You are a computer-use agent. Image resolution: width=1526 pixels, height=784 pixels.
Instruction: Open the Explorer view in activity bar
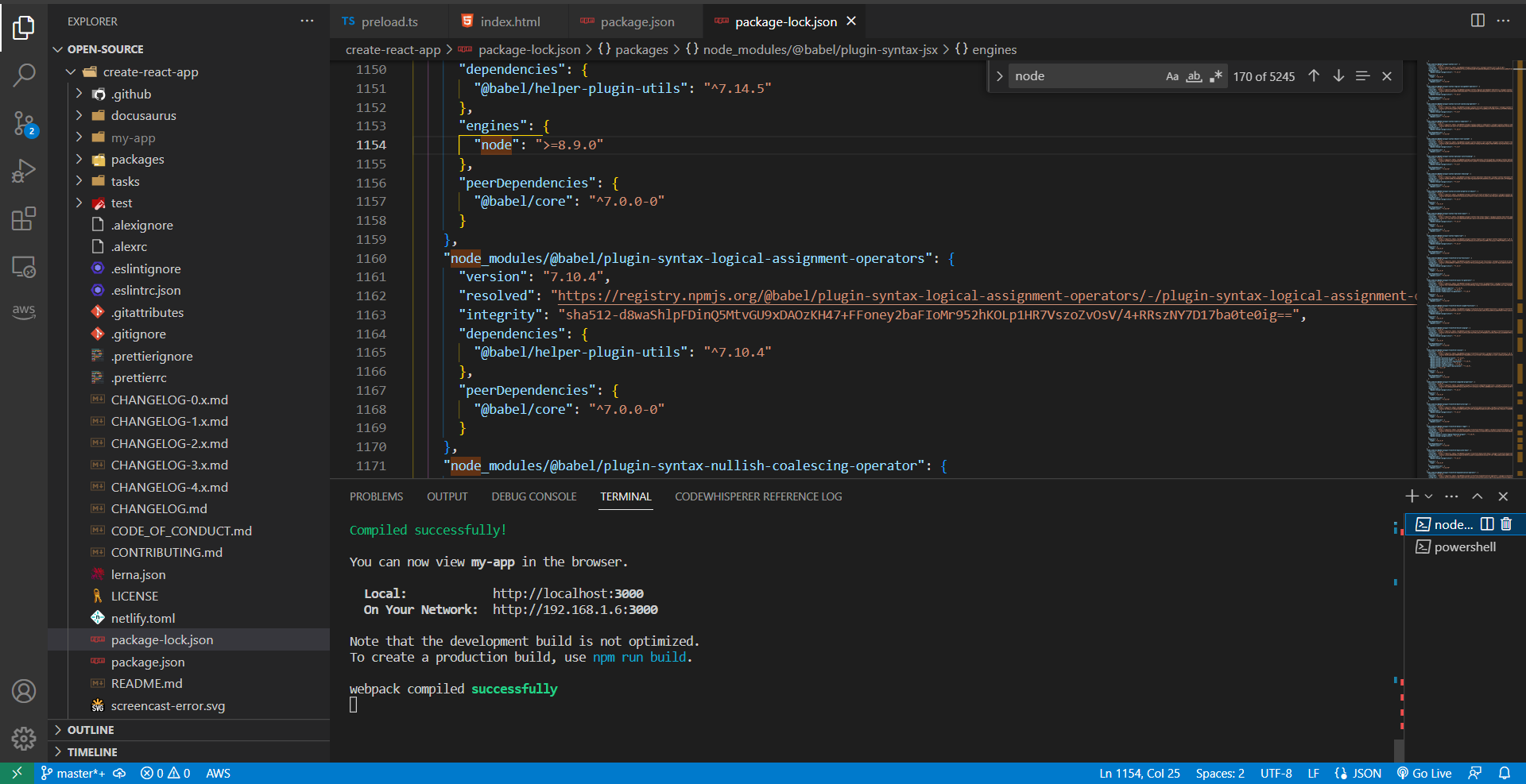(24, 28)
